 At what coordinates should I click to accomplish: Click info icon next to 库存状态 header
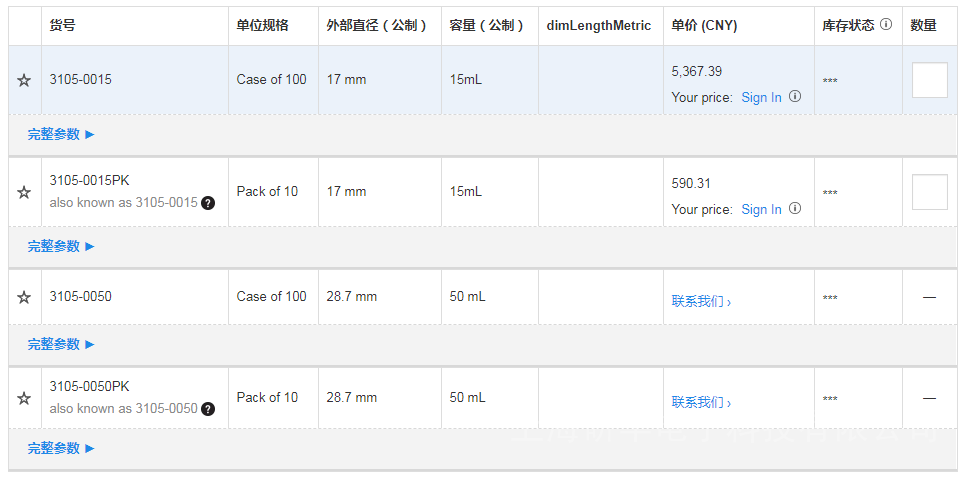click(885, 25)
